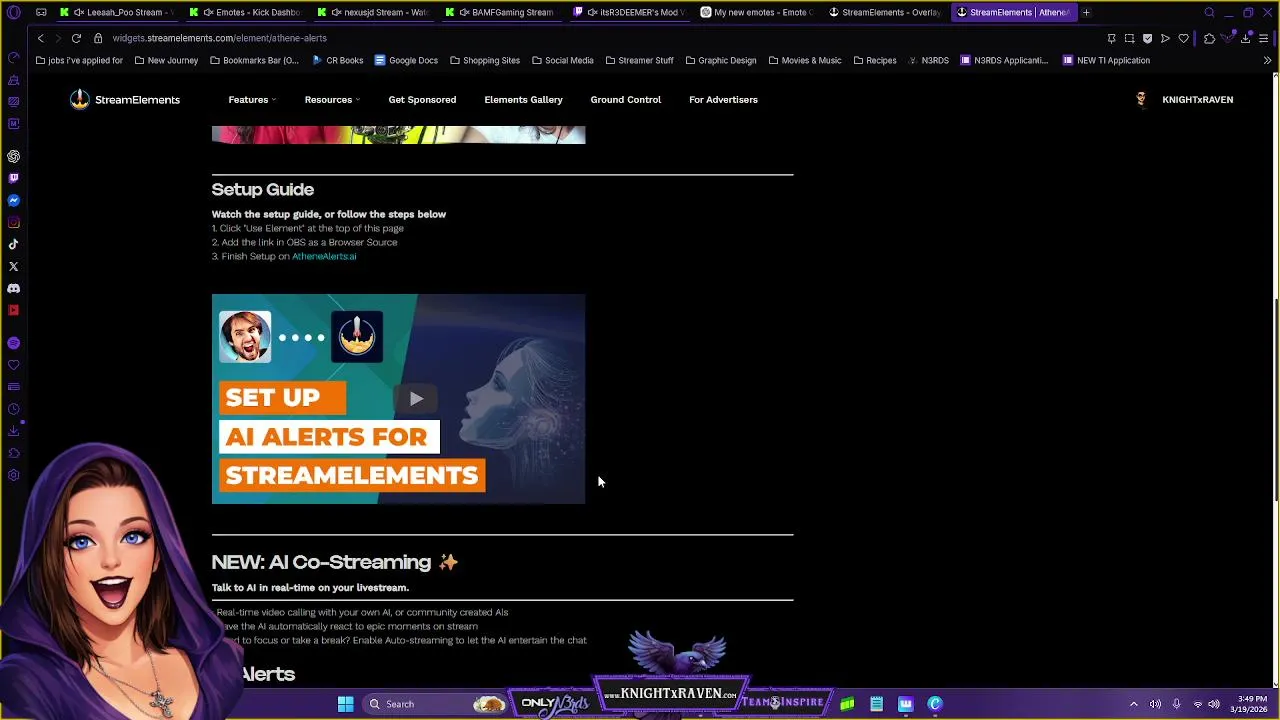Click the snapshot icon in address bar

pyautogui.click(x=1129, y=38)
